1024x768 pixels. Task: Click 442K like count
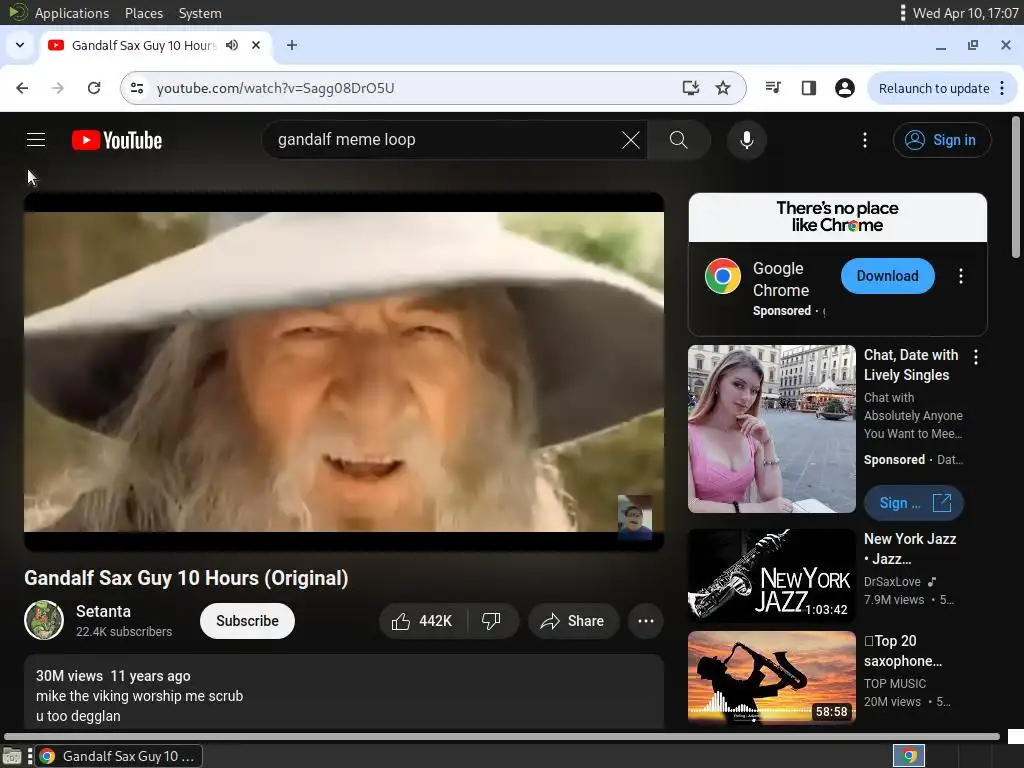click(435, 621)
